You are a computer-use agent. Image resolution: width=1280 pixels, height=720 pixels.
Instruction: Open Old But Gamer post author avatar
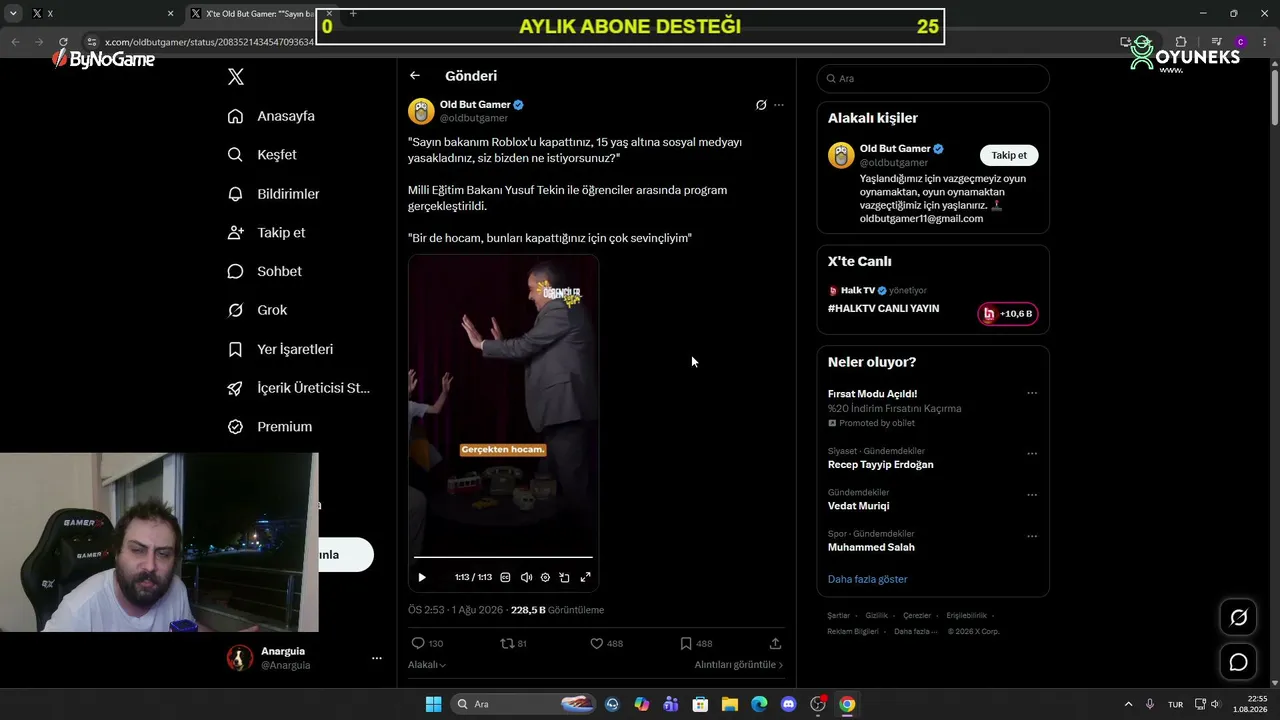[421, 111]
